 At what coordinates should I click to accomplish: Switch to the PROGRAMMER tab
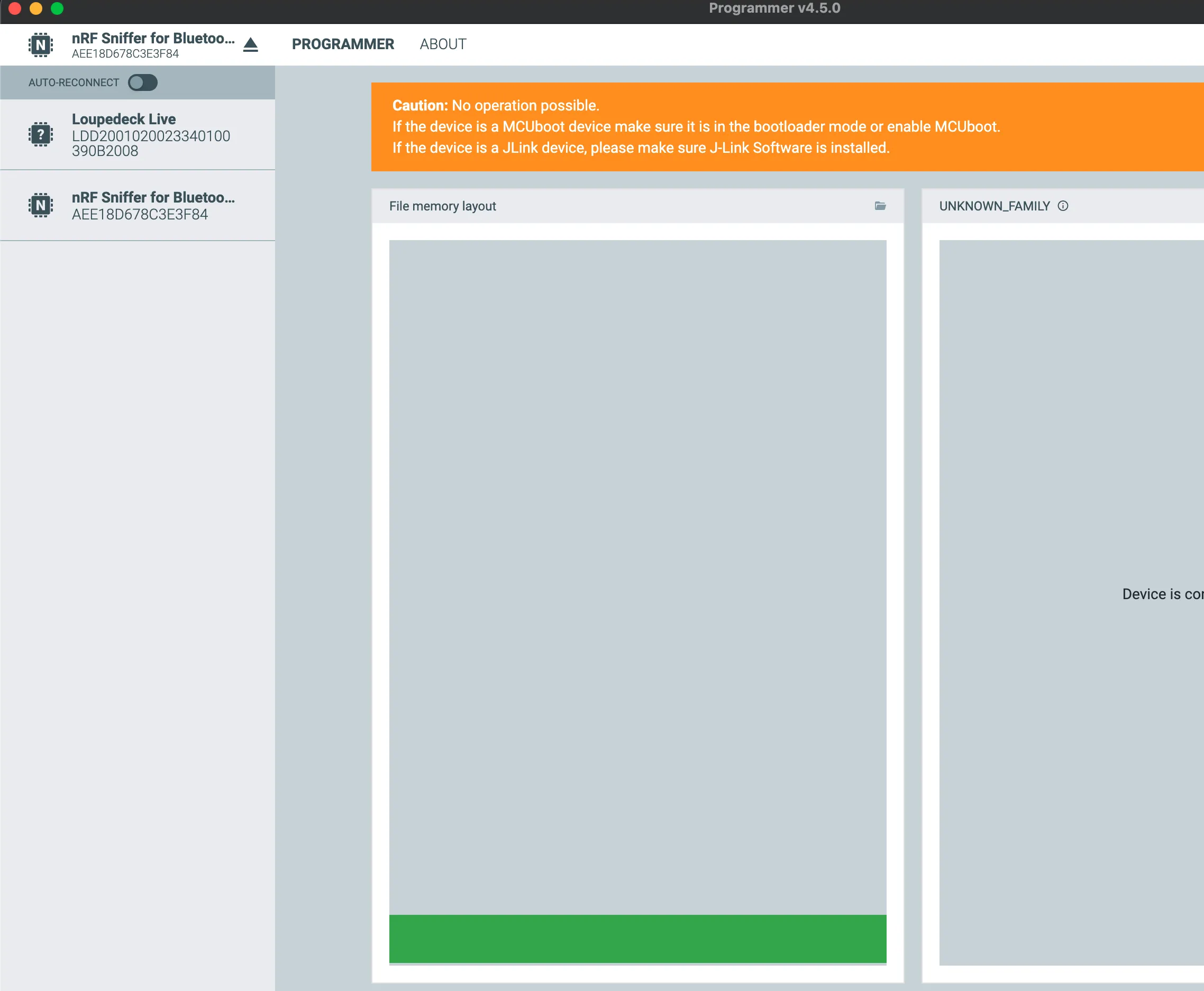click(343, 44)
